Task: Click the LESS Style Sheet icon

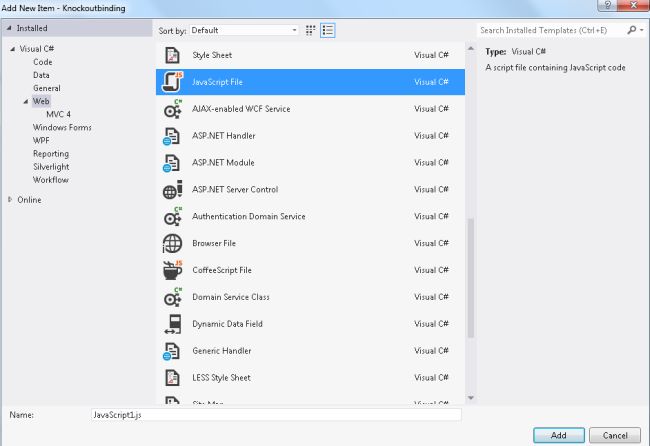Action: click(172, 378)
